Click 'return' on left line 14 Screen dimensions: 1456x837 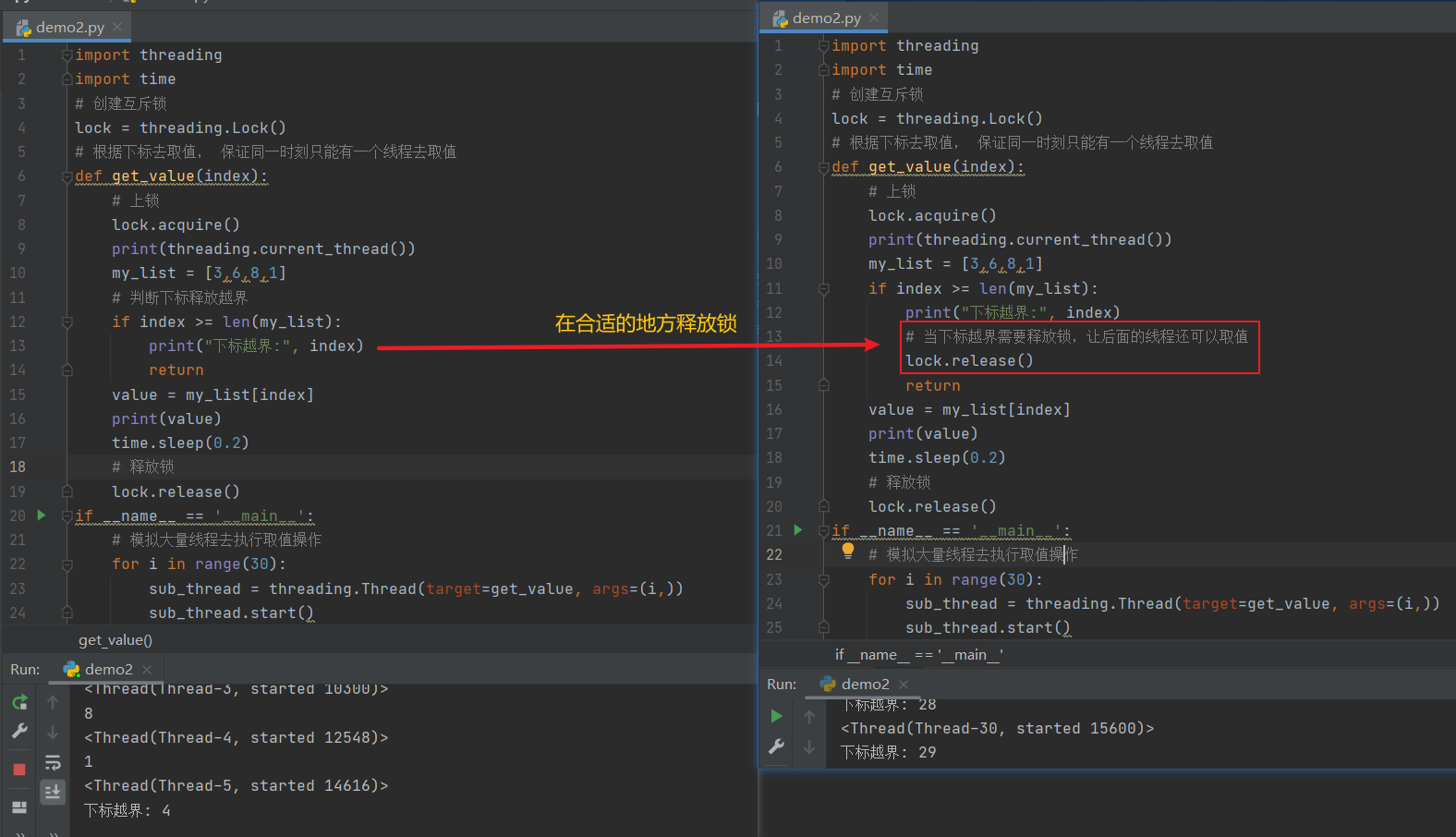click(x=176, y=370)
